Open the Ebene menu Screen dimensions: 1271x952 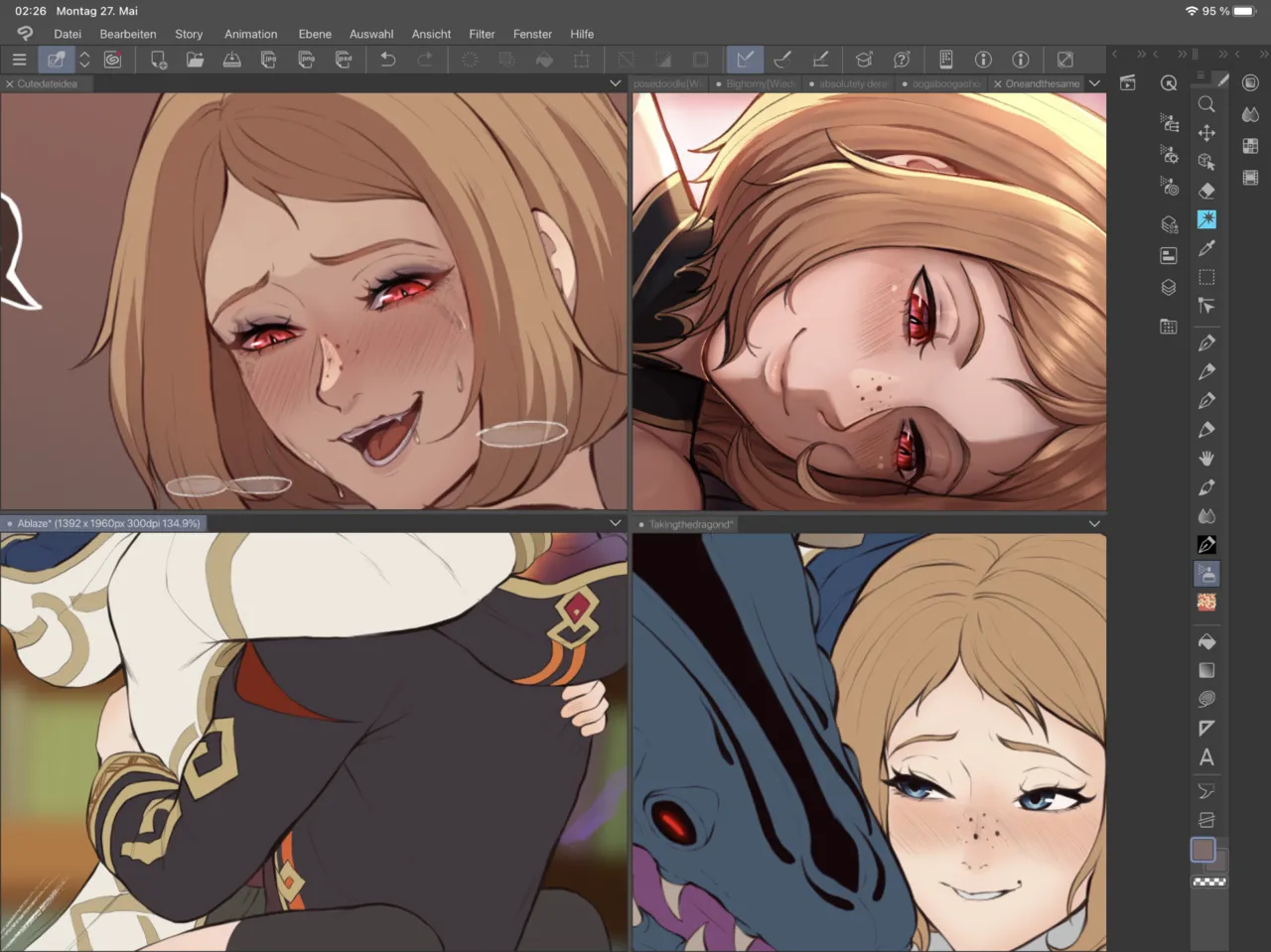point(315,34)
